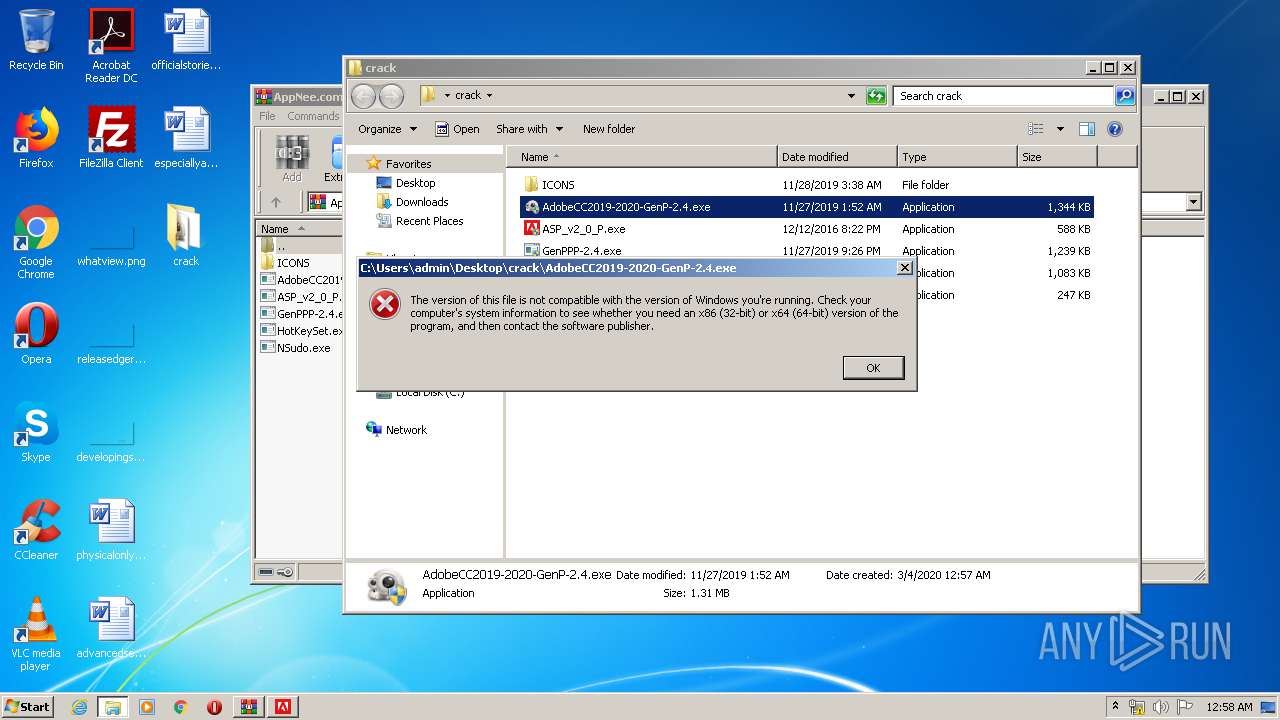Viewport: 1280px width, 720px height.
Task: Launch Opera desktop icon
Action: (x=36, y=334)
